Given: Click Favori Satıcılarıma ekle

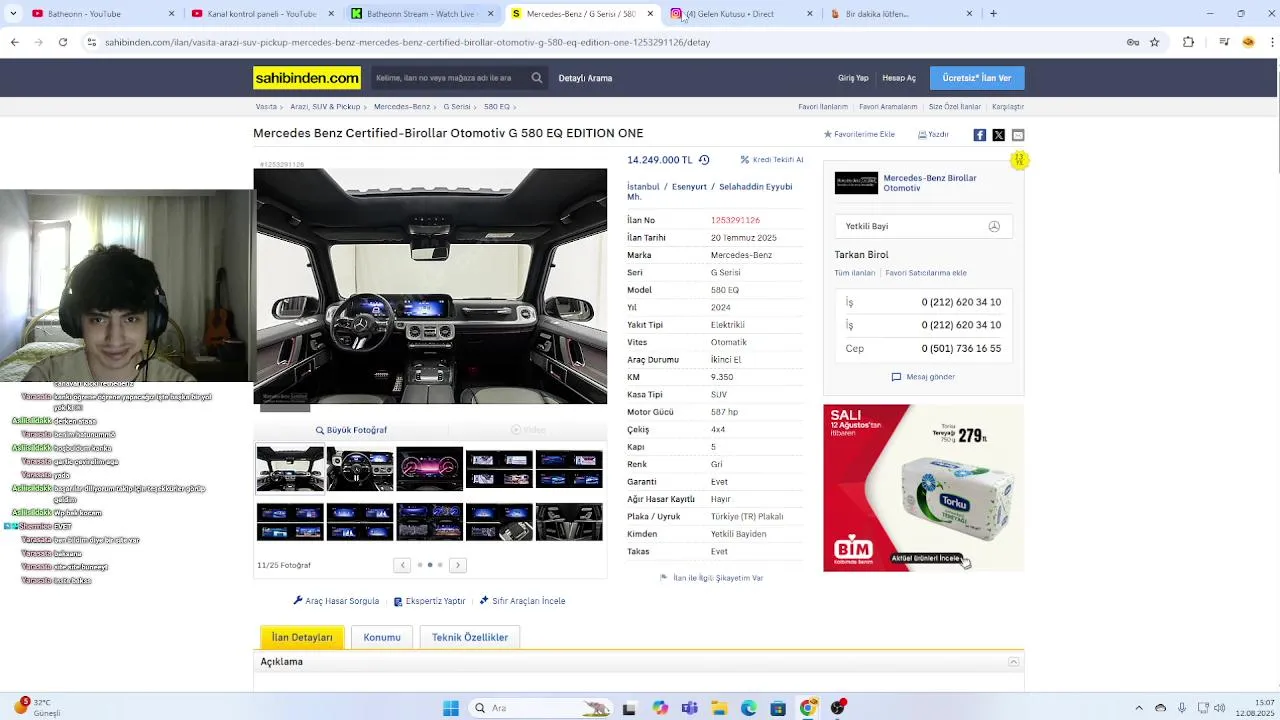Looking at the screenshot, I should 926,273.
